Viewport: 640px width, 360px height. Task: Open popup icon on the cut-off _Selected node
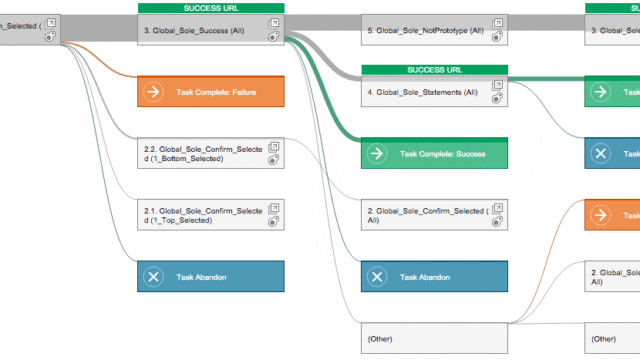pyautogui.click(x=51, y=23)
